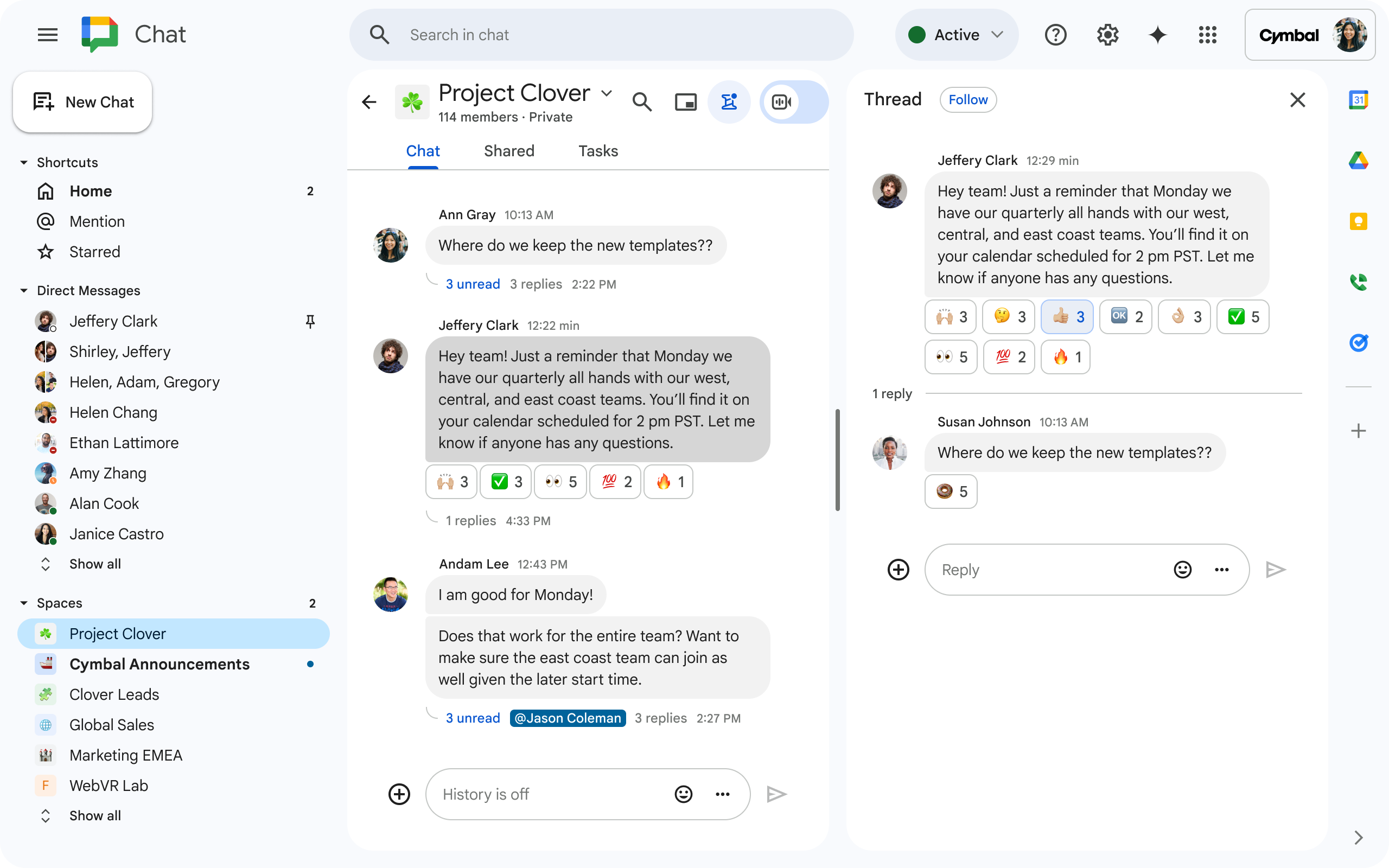Viewport: 1389px width, 868px height.
Task: Toggle the Active status indicator
Action: coord(955,35)
